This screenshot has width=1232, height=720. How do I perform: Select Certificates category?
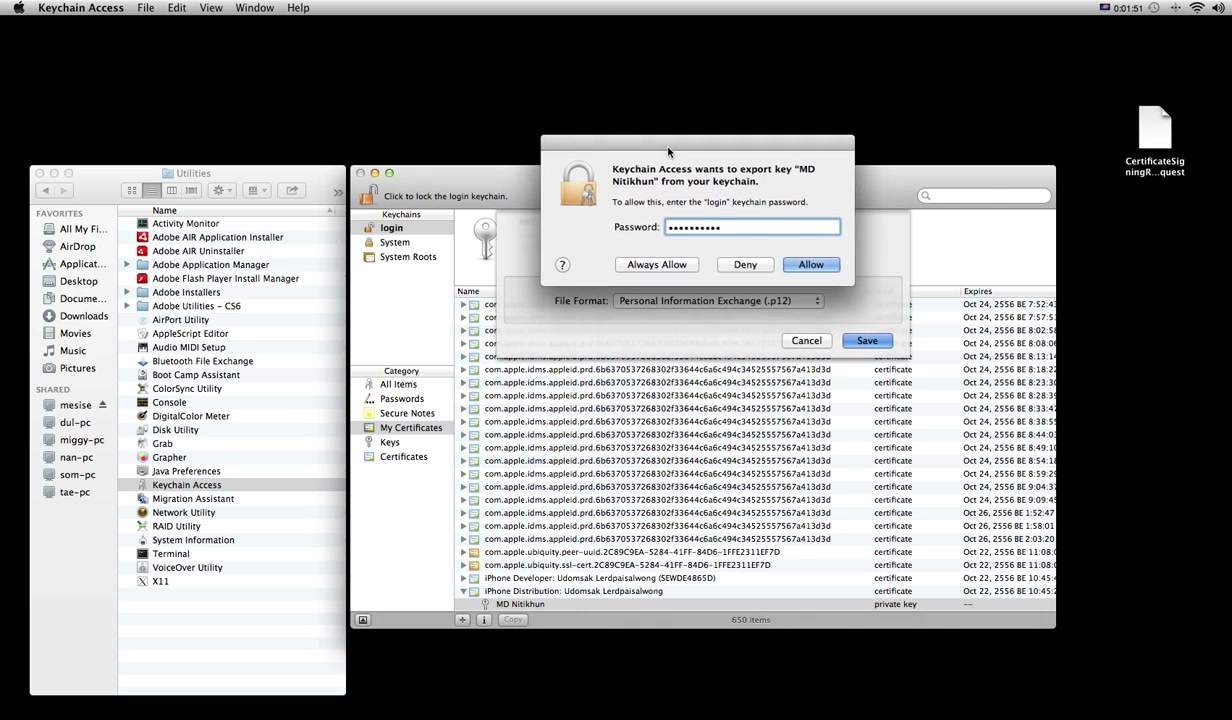pyautogui.click(x=404, y=457)
